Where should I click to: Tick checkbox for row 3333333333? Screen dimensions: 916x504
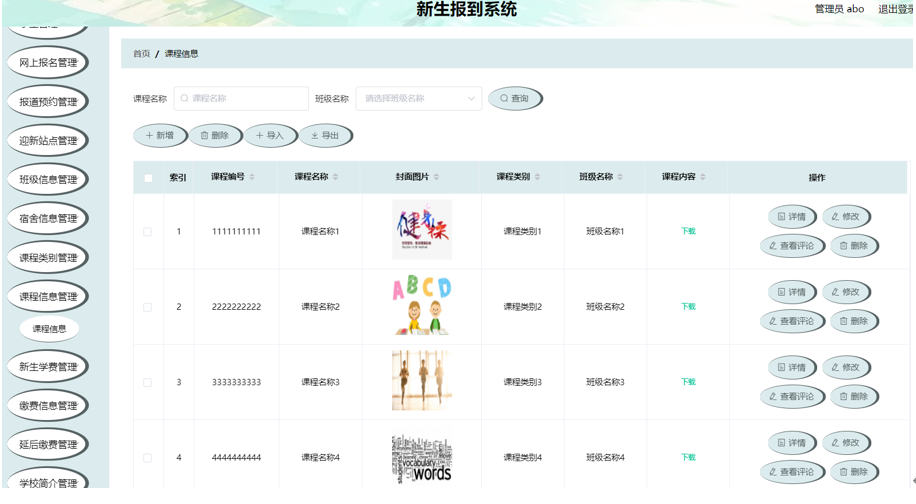(148, 383)
